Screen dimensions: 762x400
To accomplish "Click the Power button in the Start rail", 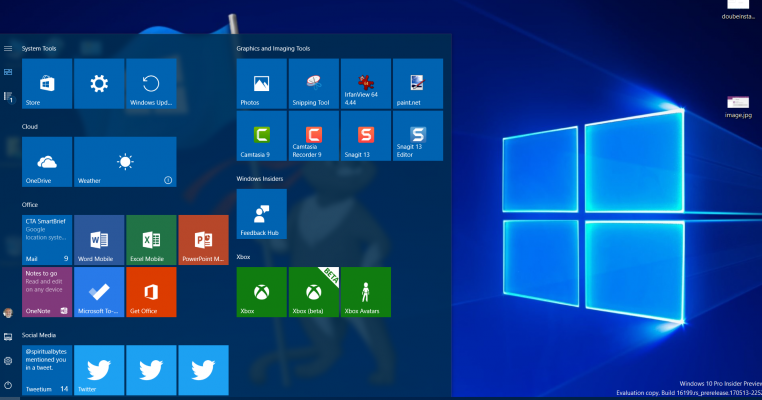I will click(x=8, y=385).
